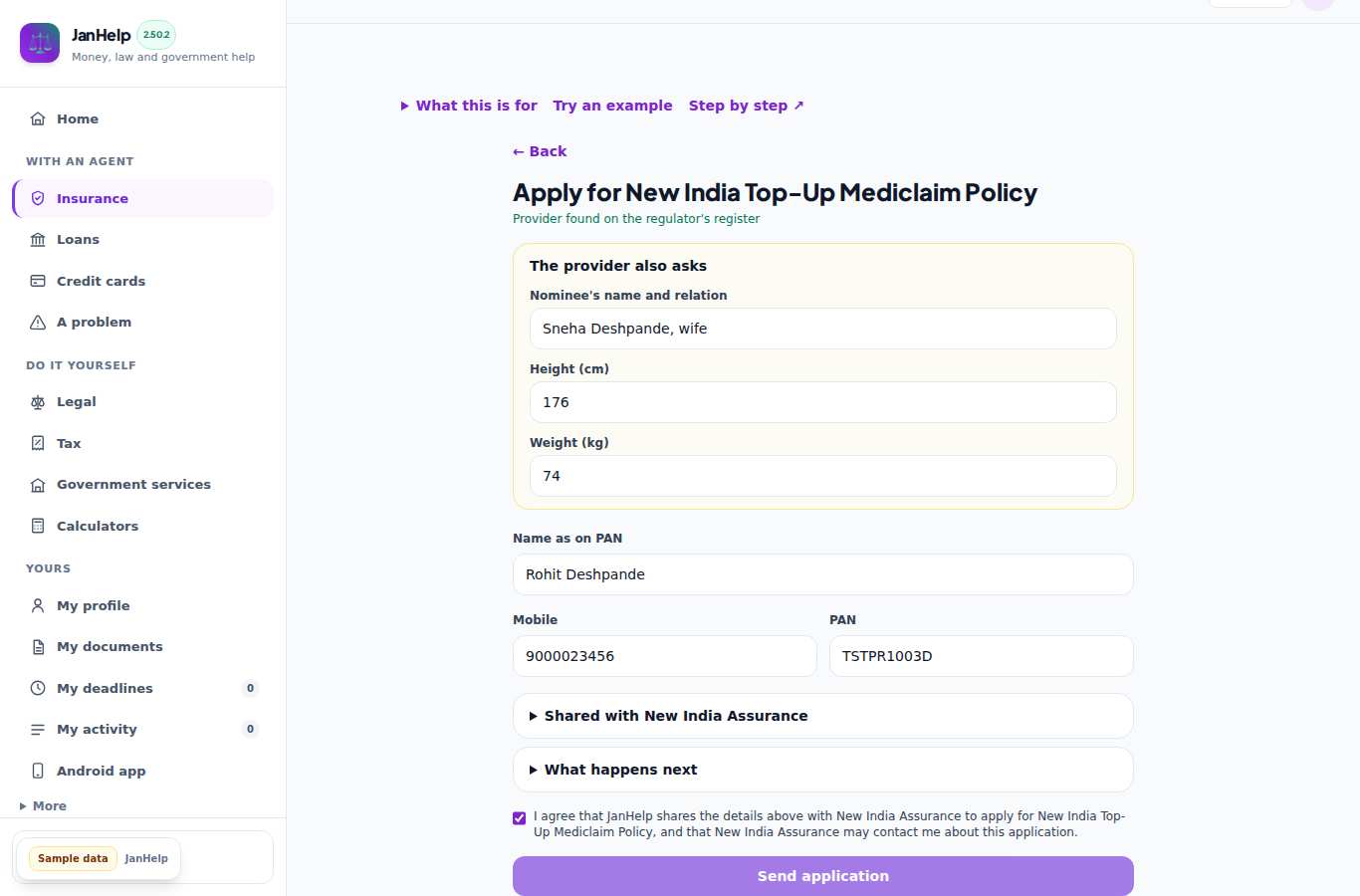Click the Calculators icon

point(38,526)
